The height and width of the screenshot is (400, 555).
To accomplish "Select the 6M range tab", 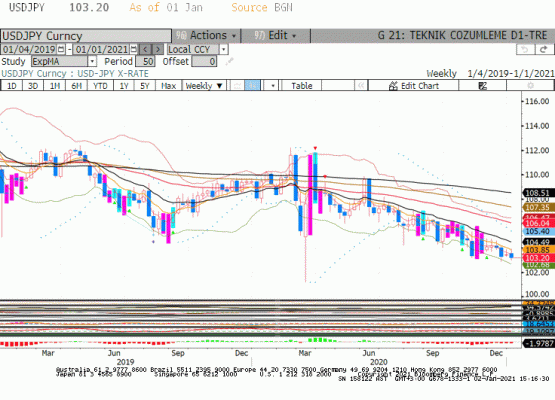I will click(x=76, y=86).
